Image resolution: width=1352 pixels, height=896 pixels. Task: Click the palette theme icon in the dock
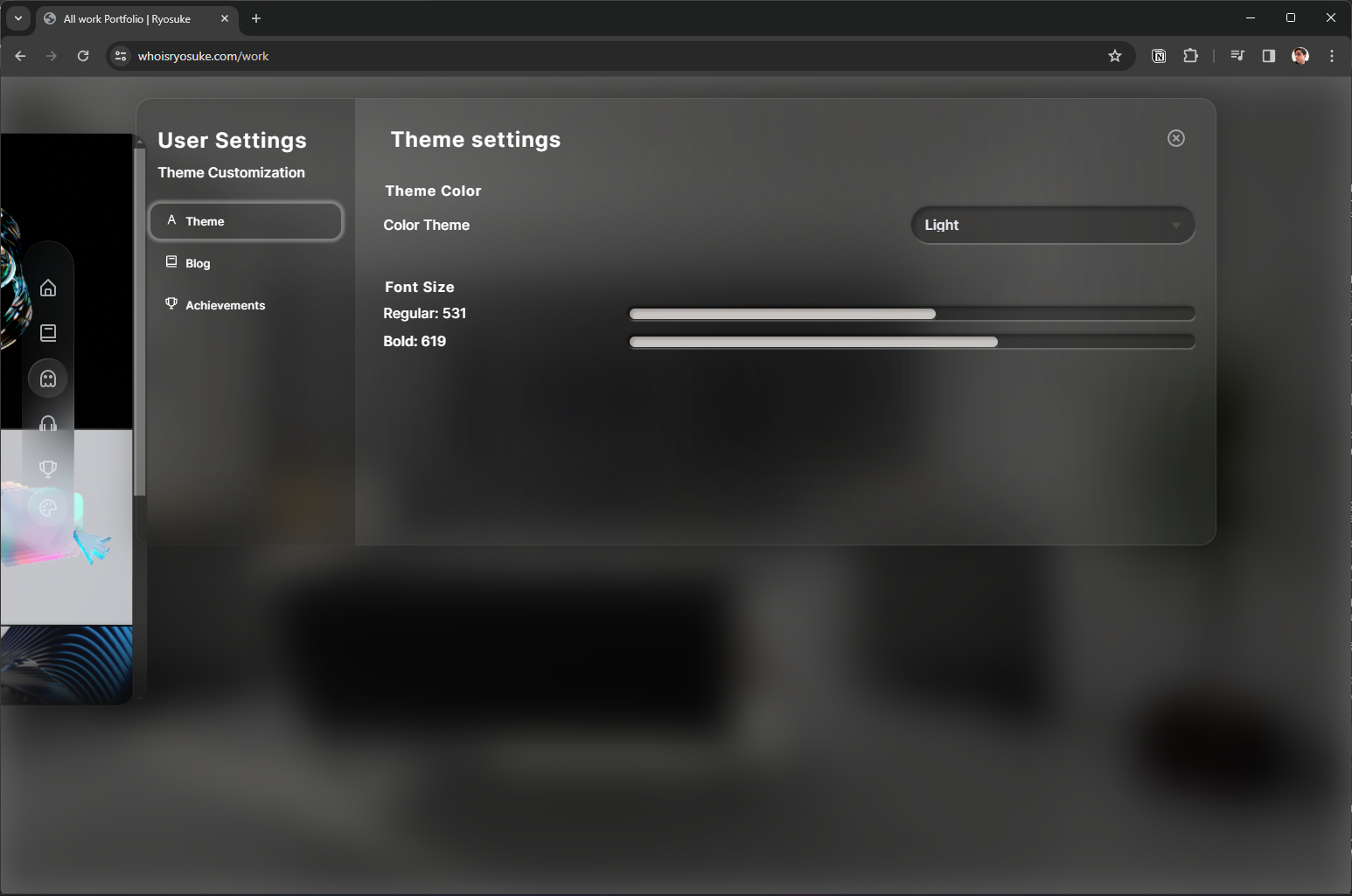coord(48,508)
